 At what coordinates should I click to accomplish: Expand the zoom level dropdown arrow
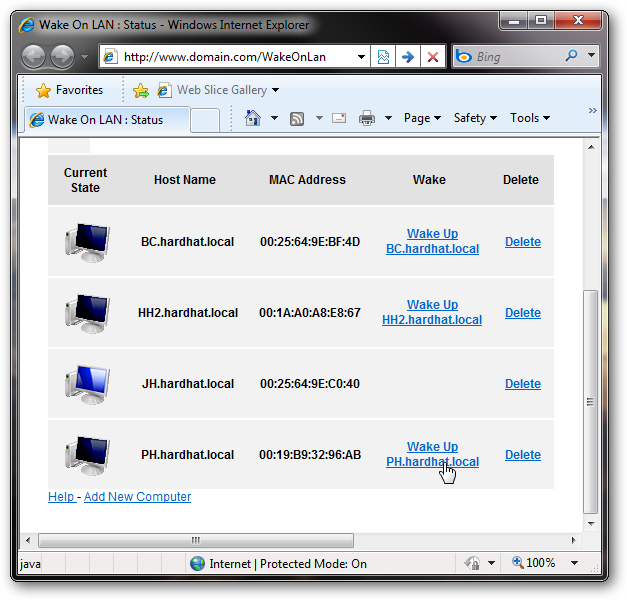[x=574, y=563]
